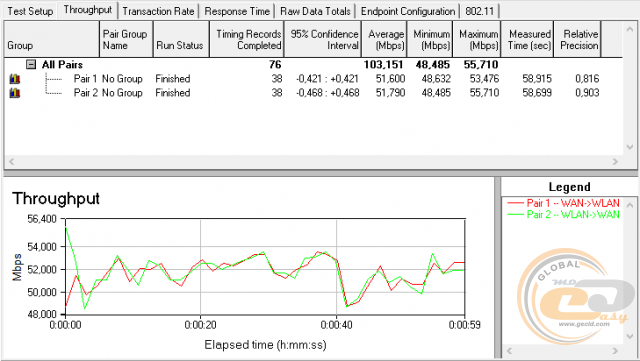Click the Pair 1 chart icon
This screenshot has width=640, height=361.
[x=15, y=79]
